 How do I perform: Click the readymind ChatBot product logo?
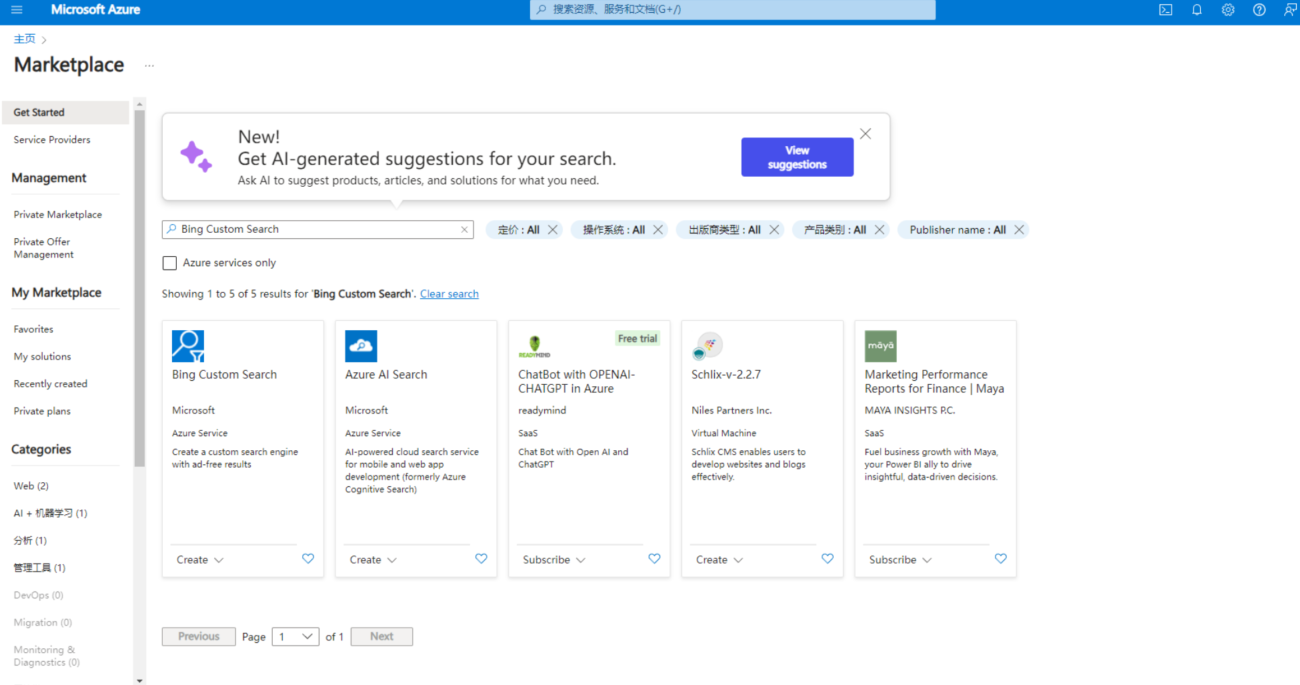pyautogui.click(x=534, y=346)
